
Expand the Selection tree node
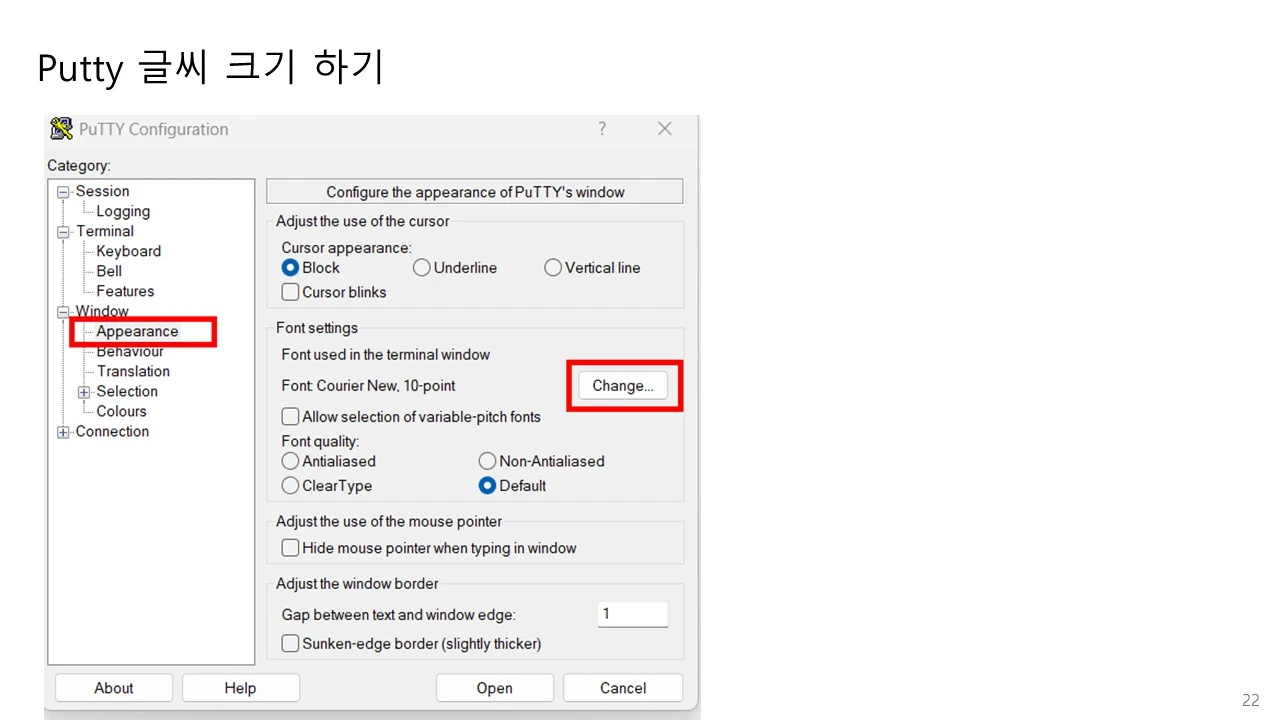[x=84, y=391]
